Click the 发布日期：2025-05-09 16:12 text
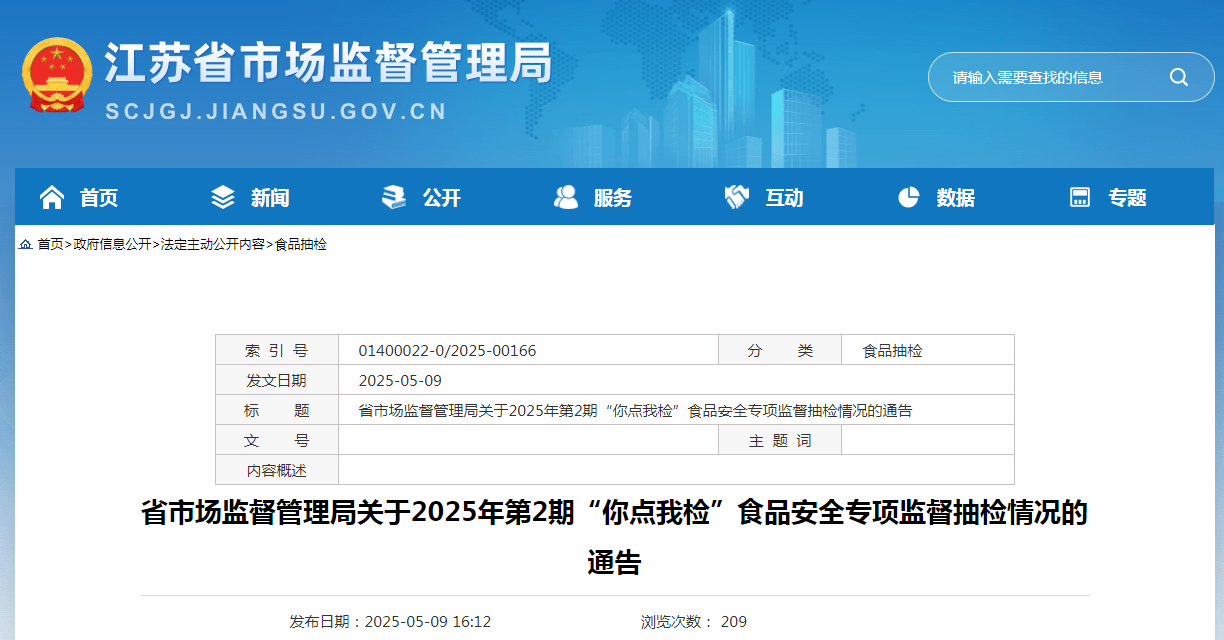The height and width of the screenshot is (640, 1224). [x=390, y=622]
